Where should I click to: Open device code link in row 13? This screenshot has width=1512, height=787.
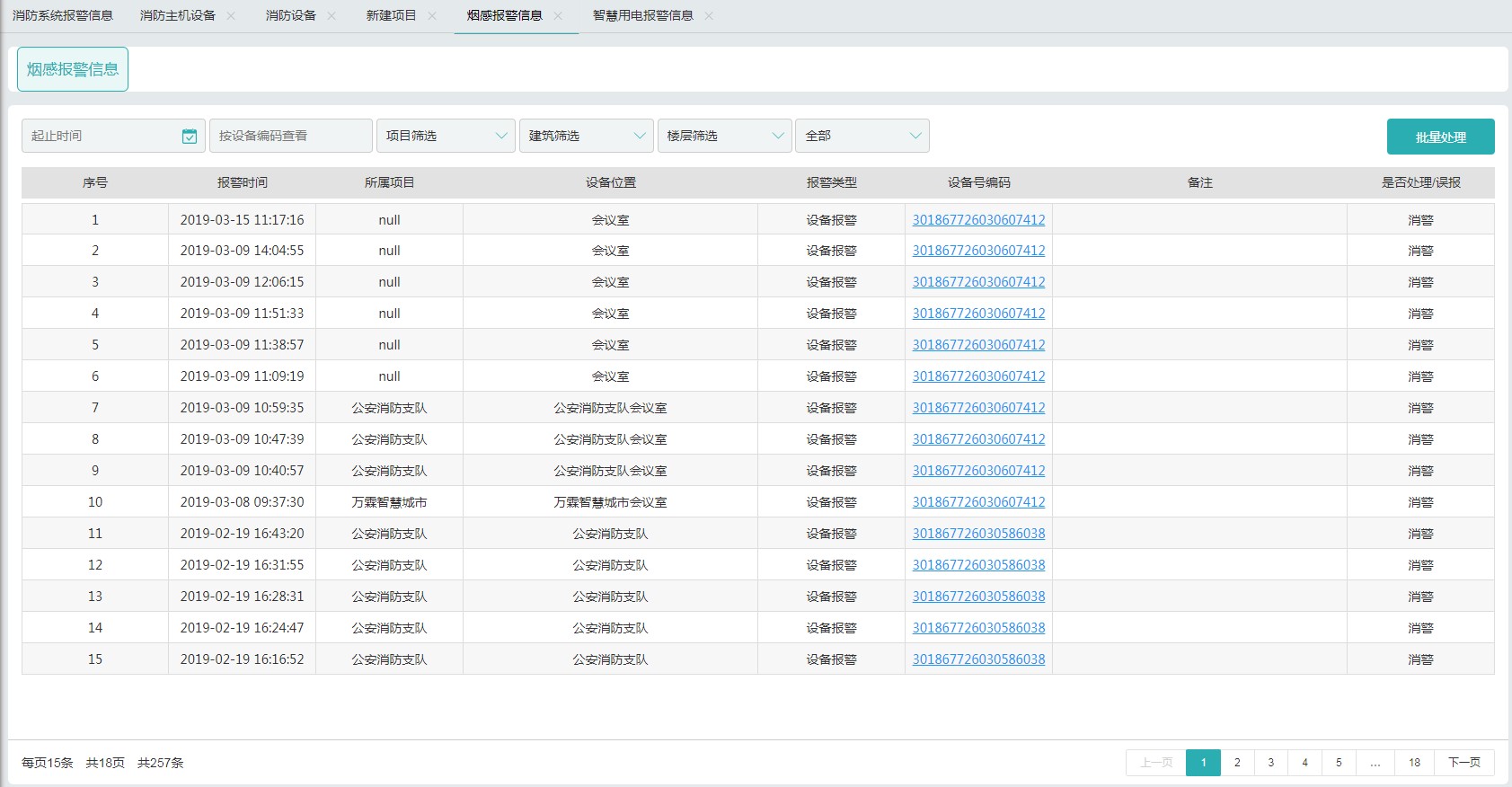tap(978, 597)
